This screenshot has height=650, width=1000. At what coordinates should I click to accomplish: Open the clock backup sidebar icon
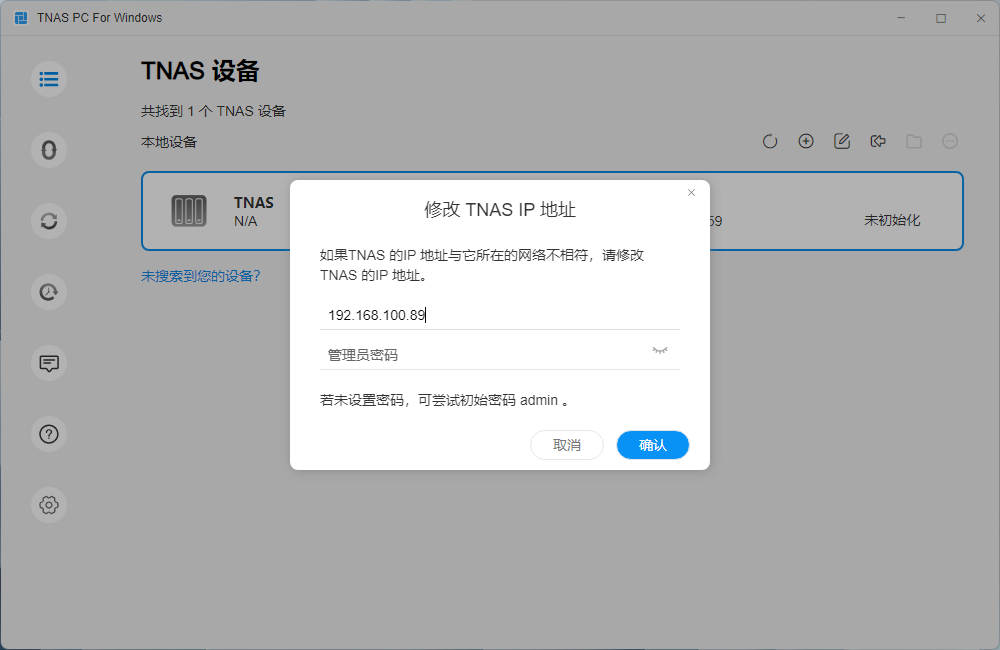tap(49, 292)
